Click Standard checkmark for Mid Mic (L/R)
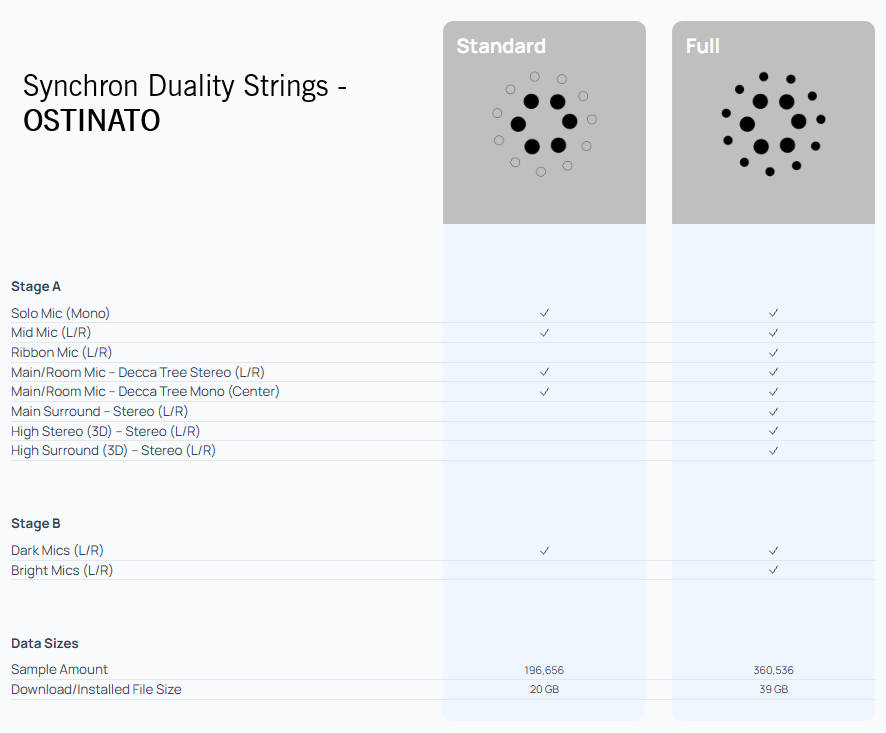The image size is (886, 733). pyautogui.click(x=544, y=332)
